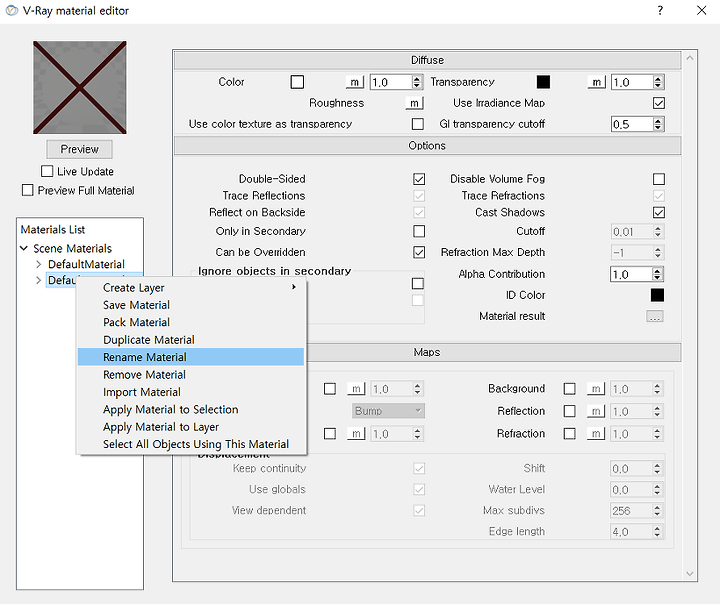Click the Reflection map 'm' button
This screenshot has height=604, width=720.
596,411
